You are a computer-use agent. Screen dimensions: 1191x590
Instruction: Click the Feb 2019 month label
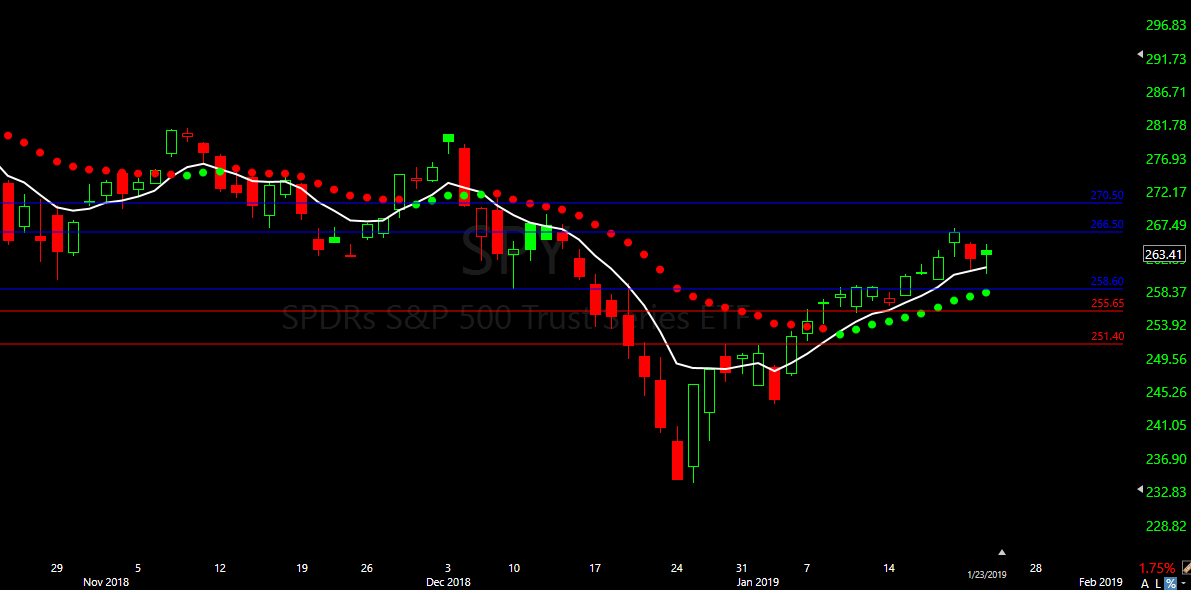pos(1101,582)
